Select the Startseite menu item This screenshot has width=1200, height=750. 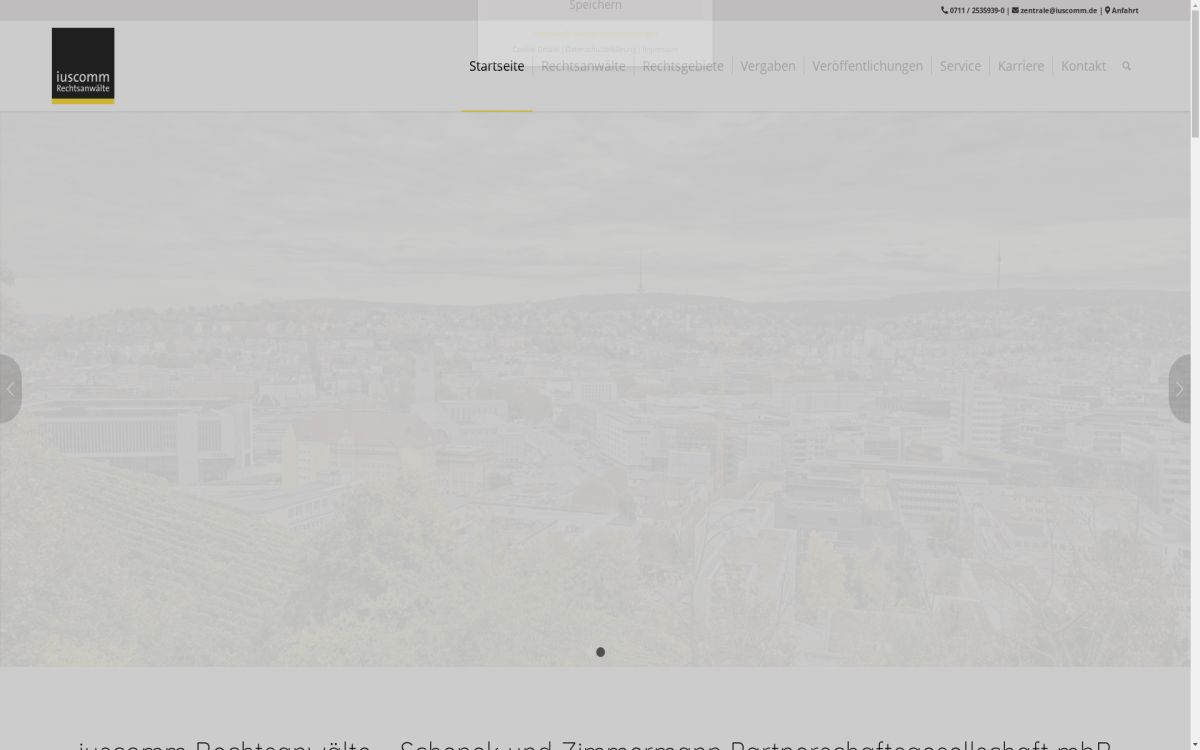point(496,66)
